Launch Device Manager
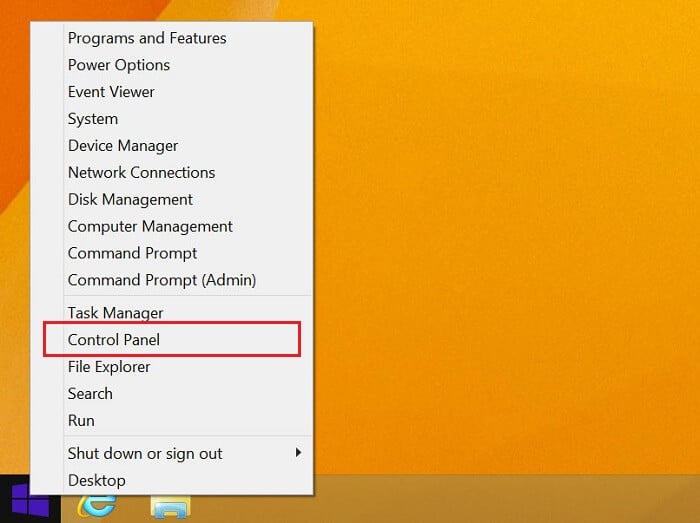This screenshot has width=700, height=523. [x=171, y=145]
